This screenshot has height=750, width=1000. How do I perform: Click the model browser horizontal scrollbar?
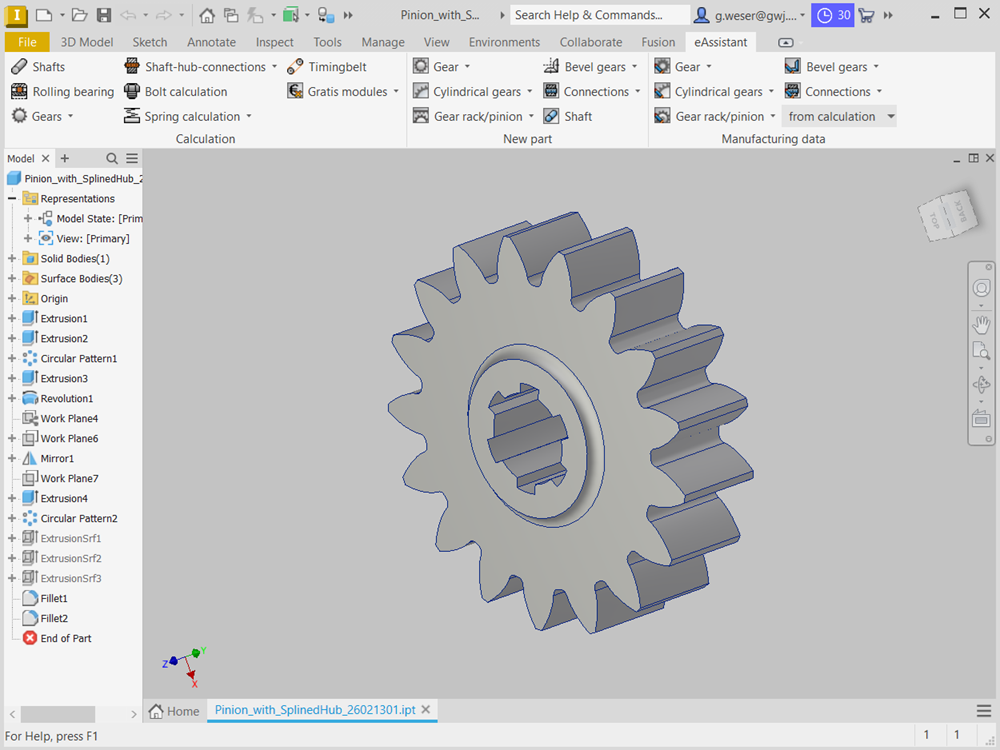point(58,714)
